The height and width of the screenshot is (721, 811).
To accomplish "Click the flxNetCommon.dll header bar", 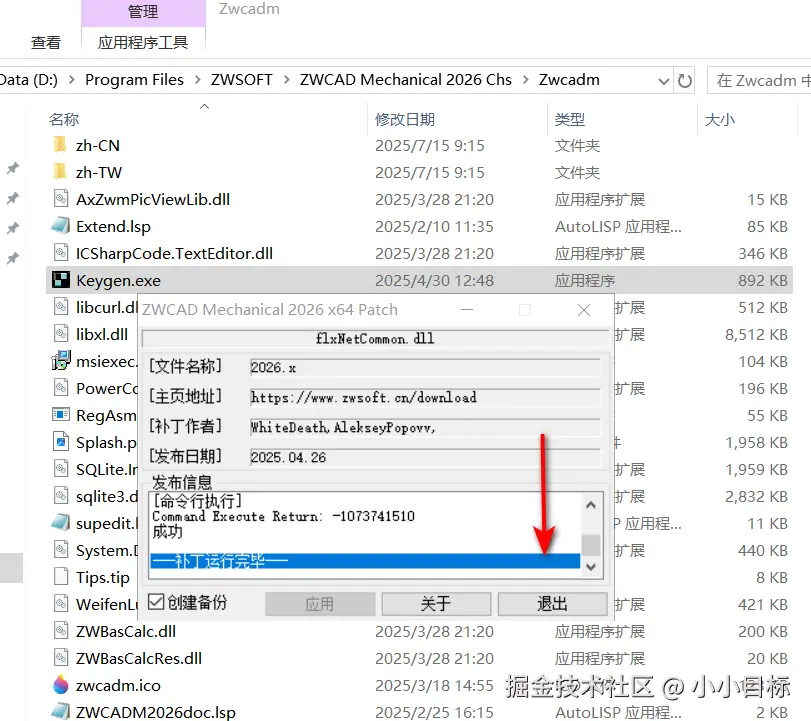I will 375,339.
